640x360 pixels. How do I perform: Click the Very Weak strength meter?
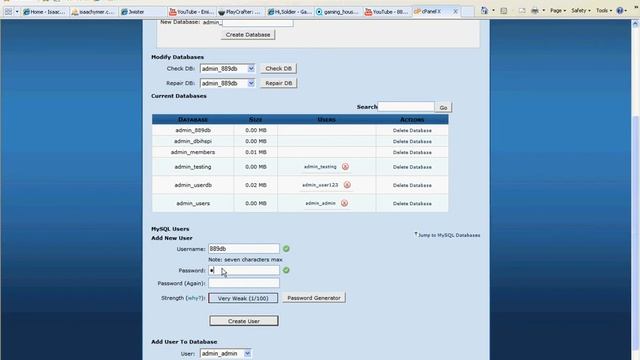click(x=243, y=298)
